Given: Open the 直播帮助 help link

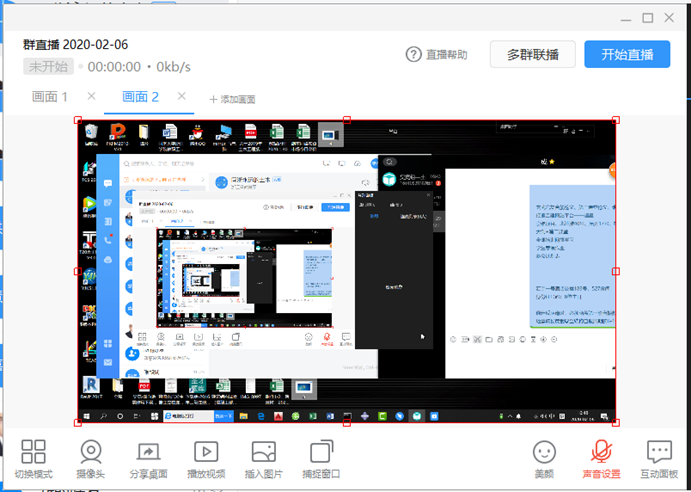Looking at the screenshot, I should click(437, 55).
